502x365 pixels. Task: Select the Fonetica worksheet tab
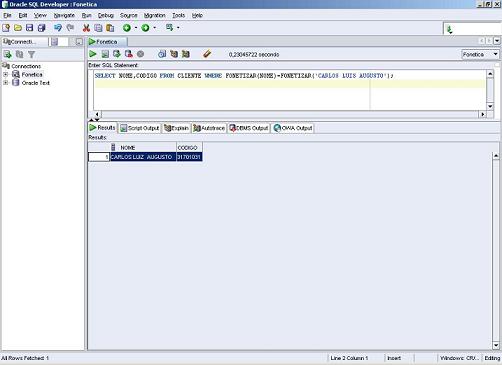pos(107,42)
